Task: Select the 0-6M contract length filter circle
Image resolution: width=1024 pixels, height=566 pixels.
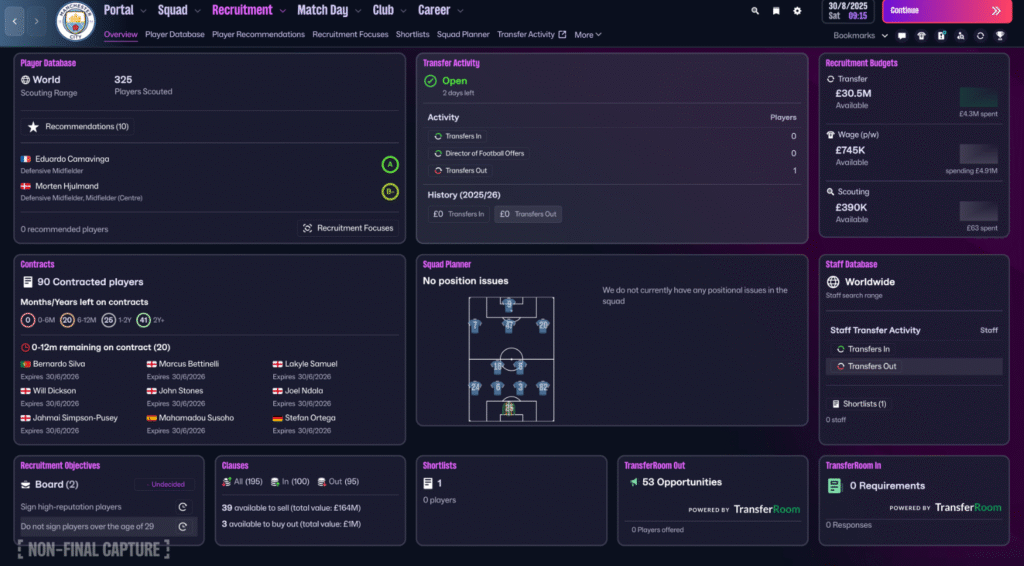Action: point(28,321)
